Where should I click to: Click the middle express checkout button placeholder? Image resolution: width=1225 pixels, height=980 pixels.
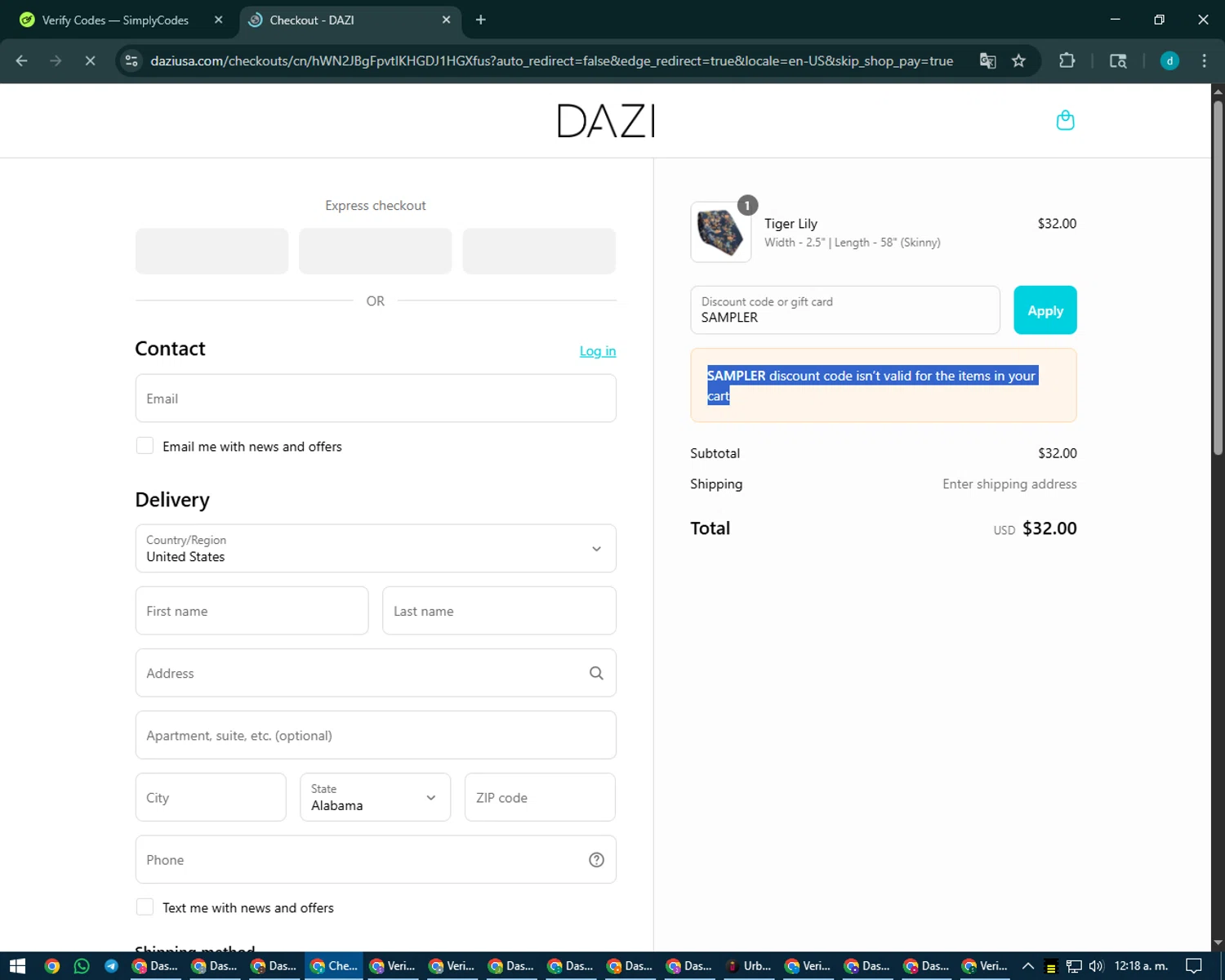click(375, 251)
